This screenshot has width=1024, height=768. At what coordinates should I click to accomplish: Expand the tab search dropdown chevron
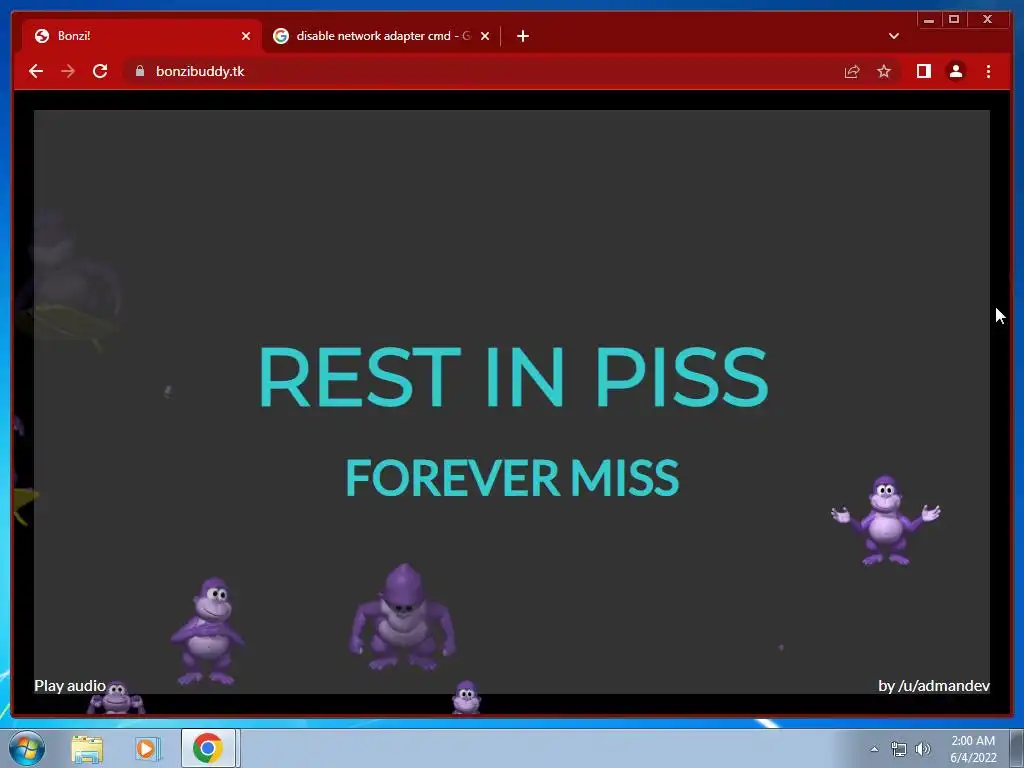pos(893,36)
